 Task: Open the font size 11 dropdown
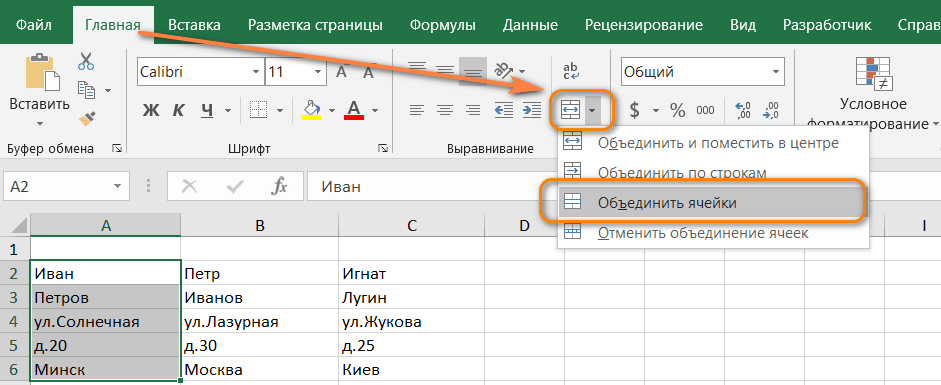[x=317, y=72]
